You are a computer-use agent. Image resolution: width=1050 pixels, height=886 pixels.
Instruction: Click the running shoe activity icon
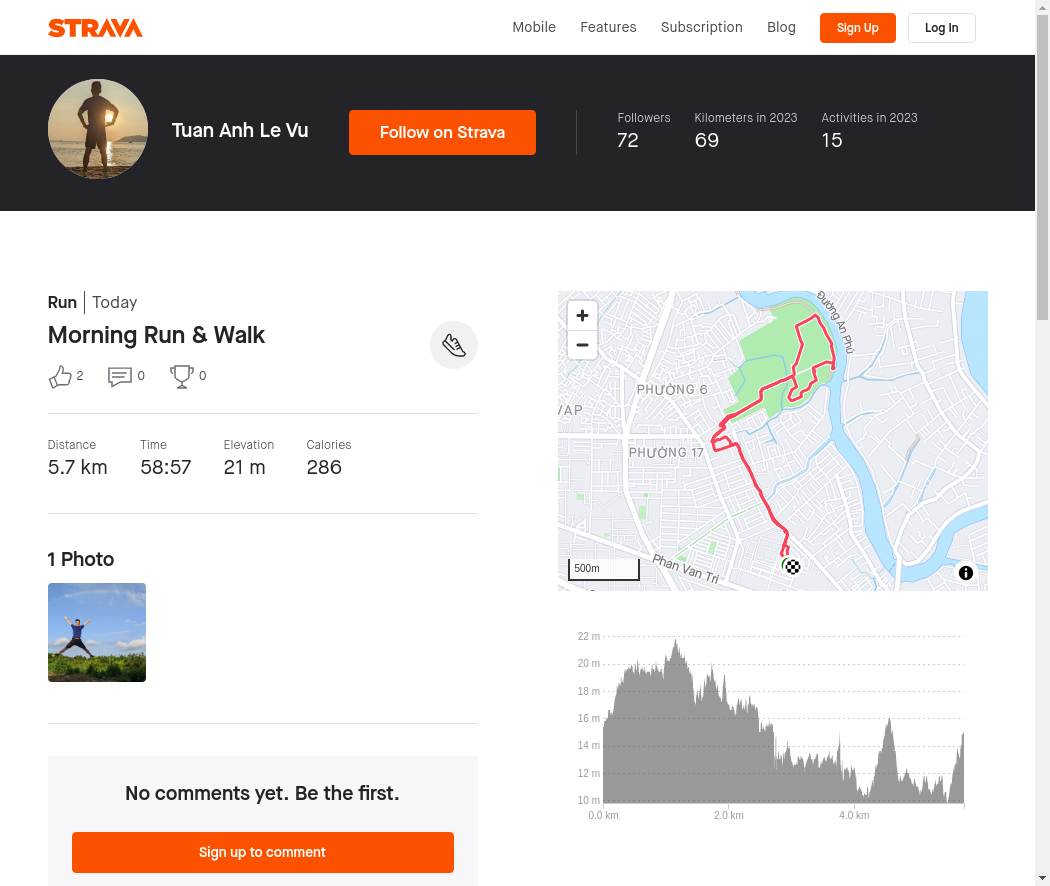coord(454,346)
